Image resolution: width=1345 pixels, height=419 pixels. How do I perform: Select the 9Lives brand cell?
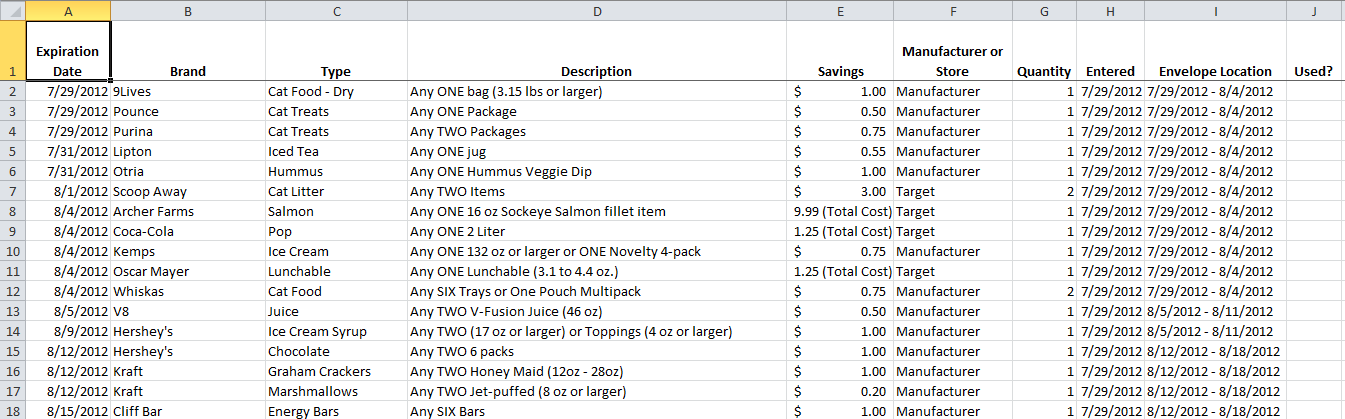tap(188, 91)
